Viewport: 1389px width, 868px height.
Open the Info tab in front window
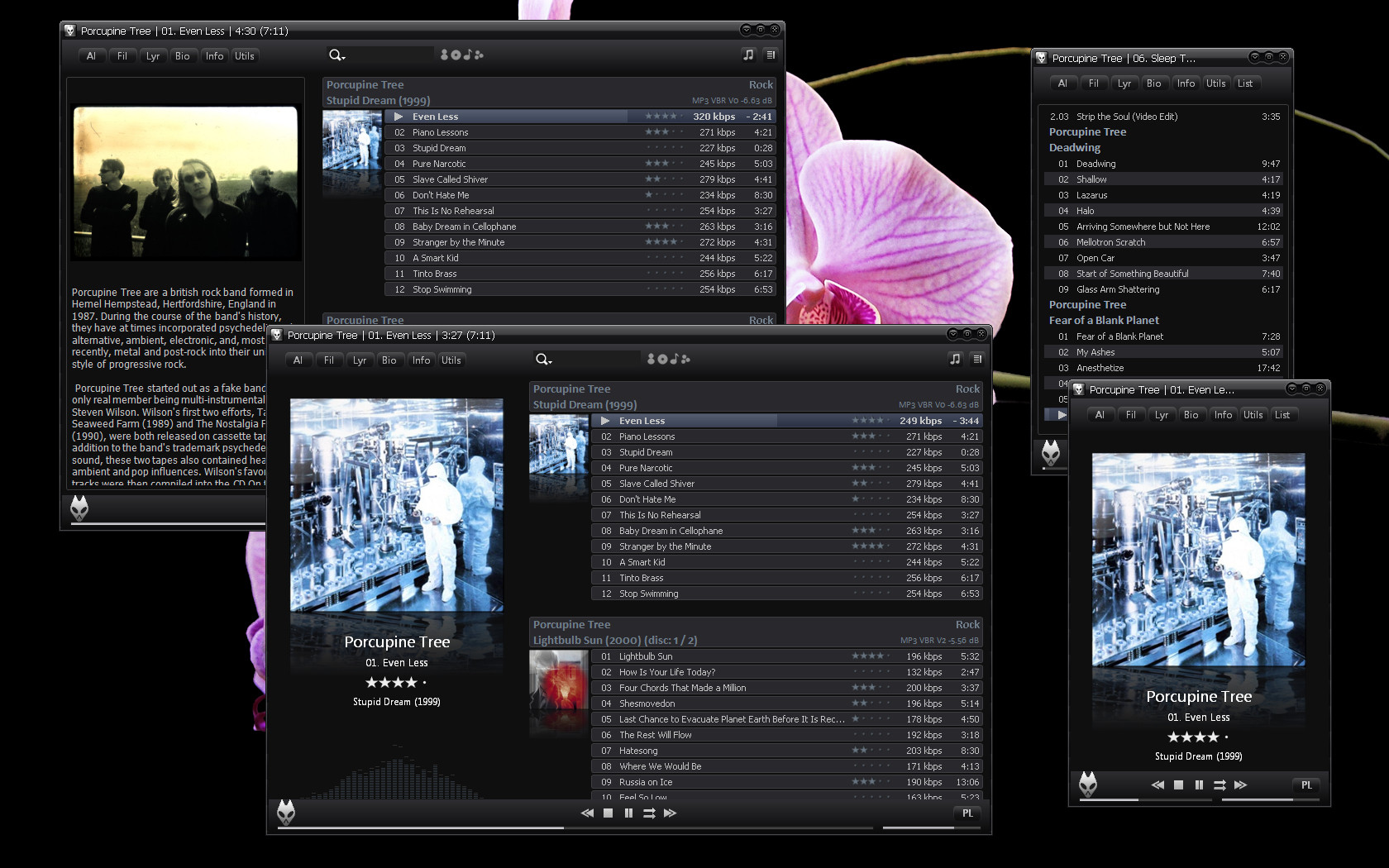point(422,360)
